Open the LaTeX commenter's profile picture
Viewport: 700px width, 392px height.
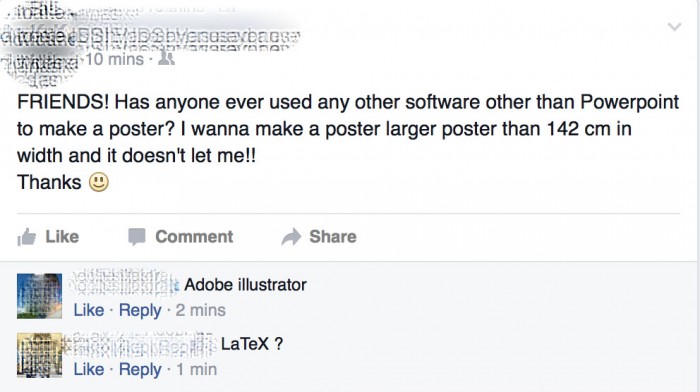tap(39, 355)
